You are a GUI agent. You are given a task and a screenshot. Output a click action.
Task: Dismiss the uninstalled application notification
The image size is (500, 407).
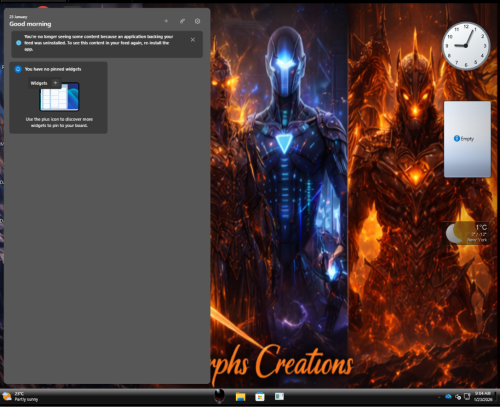tap(193, 40)
